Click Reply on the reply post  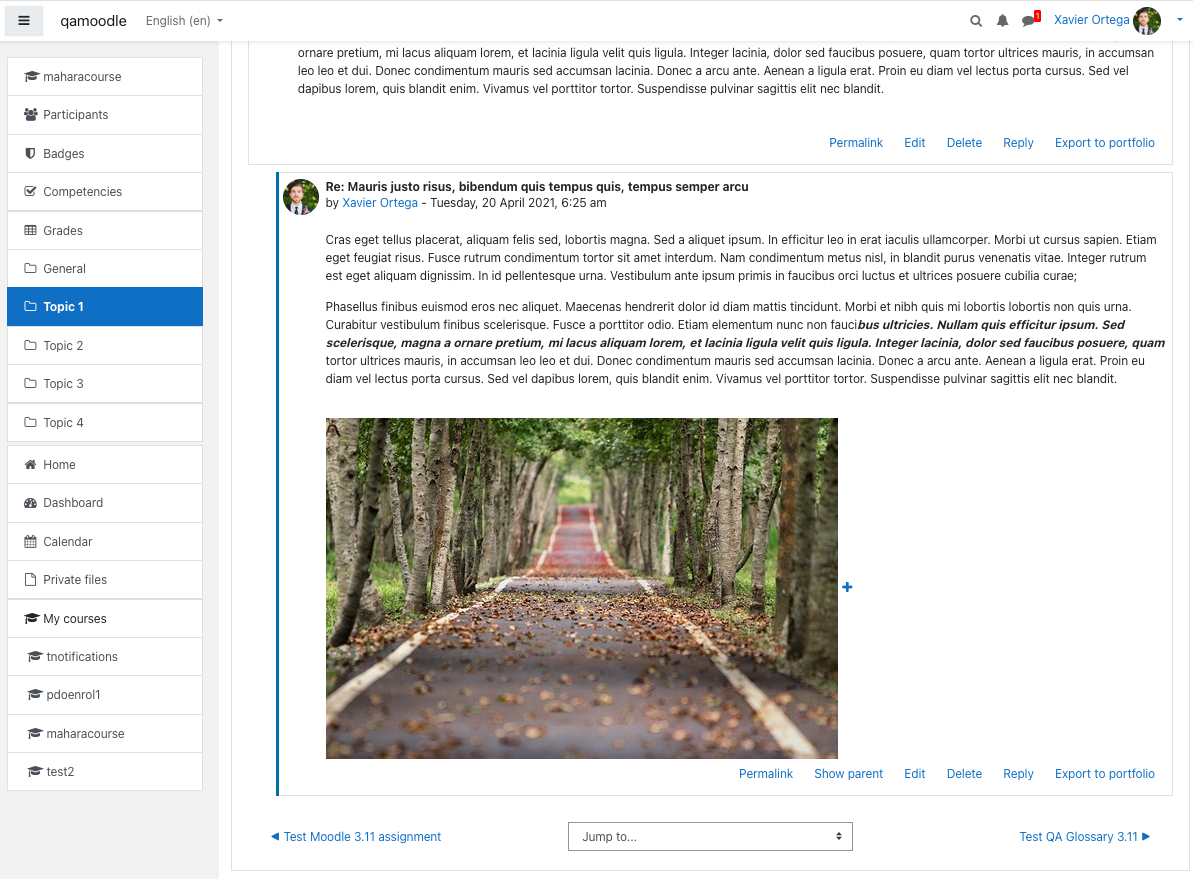click(1018, 773)
